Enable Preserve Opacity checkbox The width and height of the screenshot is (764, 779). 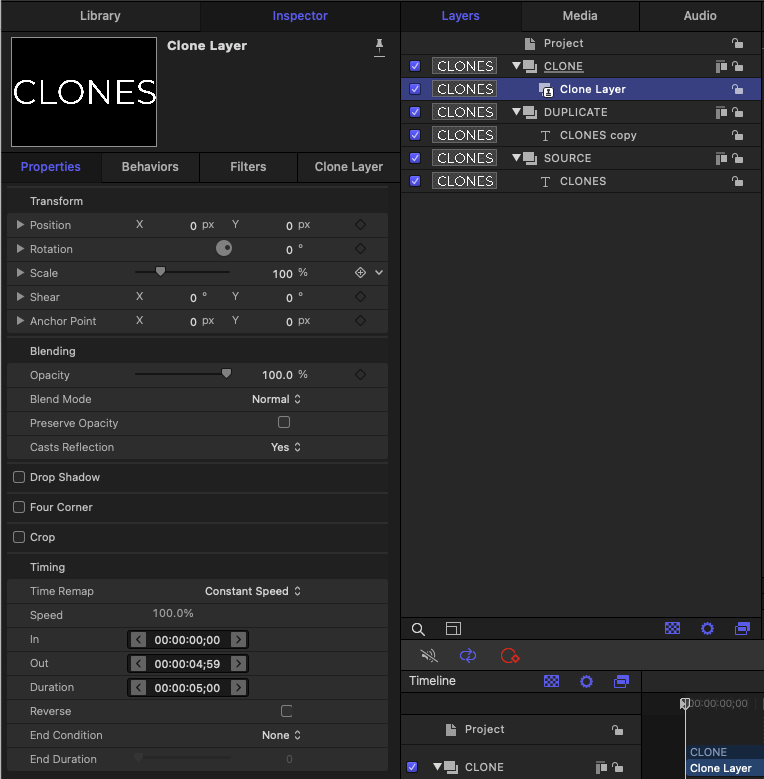click(x=284, y=422)
